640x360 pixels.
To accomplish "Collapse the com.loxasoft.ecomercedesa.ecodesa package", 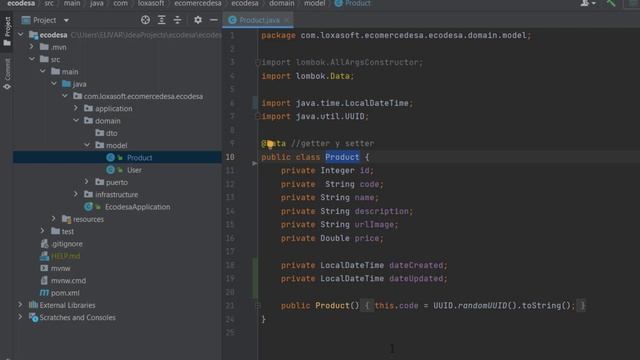I will pos(65,96).
